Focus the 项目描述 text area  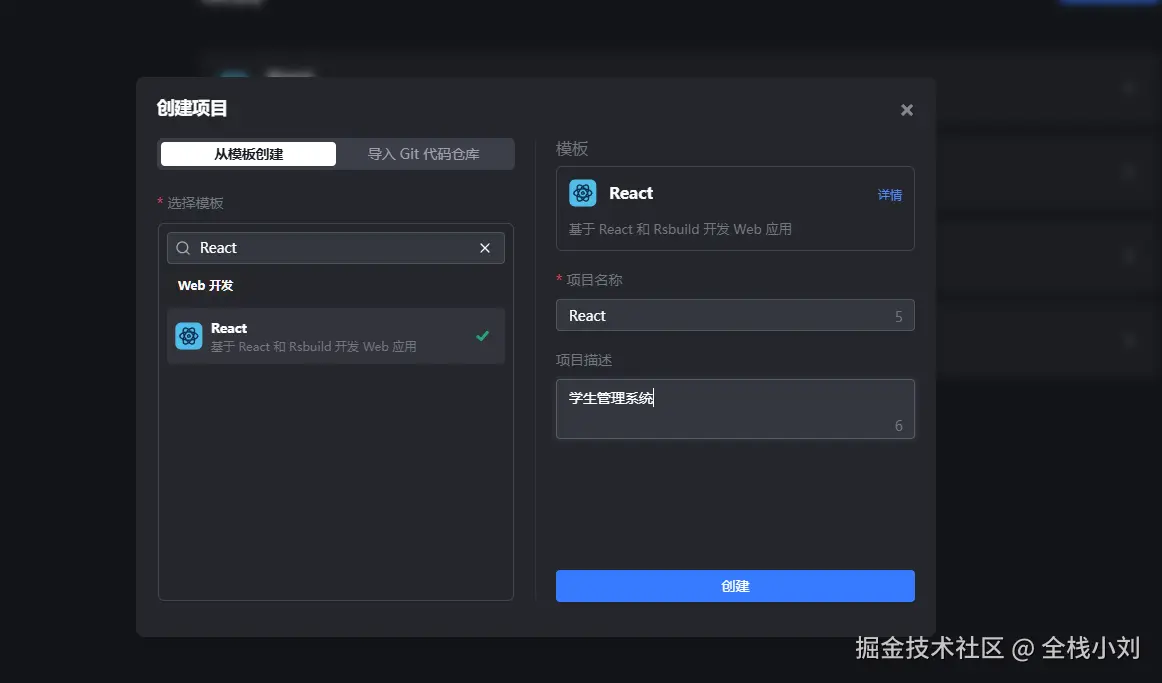[x=735, y=409]
